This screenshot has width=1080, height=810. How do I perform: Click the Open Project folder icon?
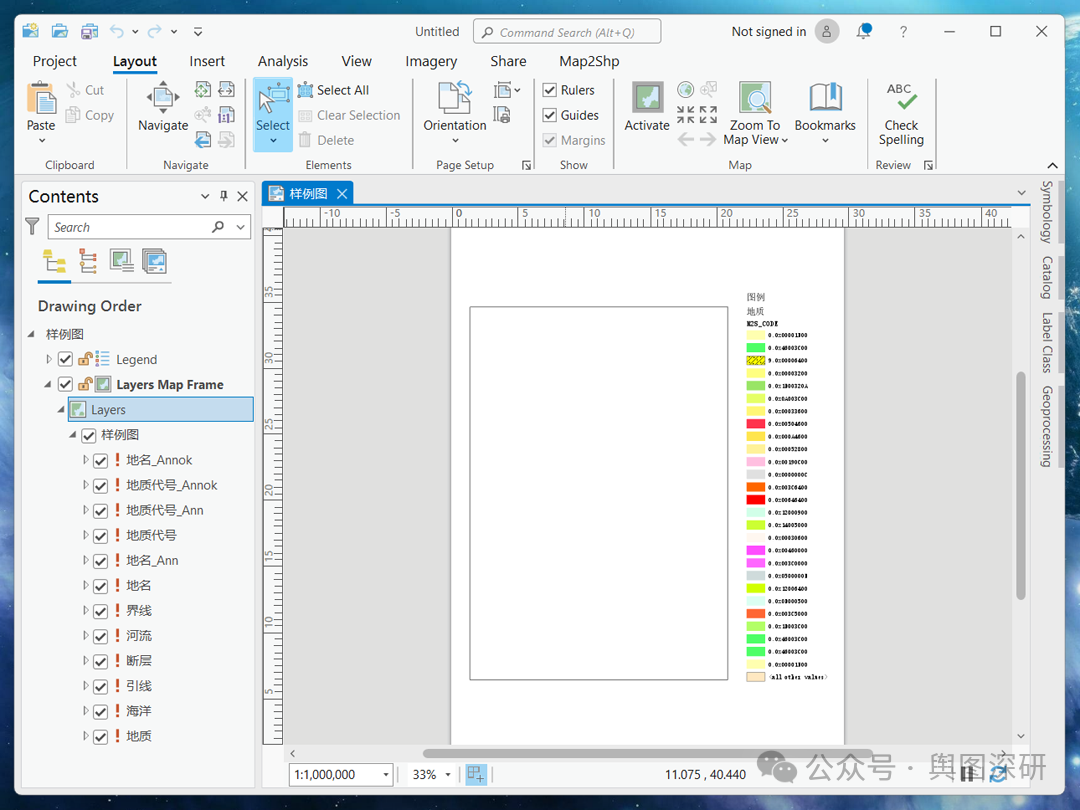(60, 31)
